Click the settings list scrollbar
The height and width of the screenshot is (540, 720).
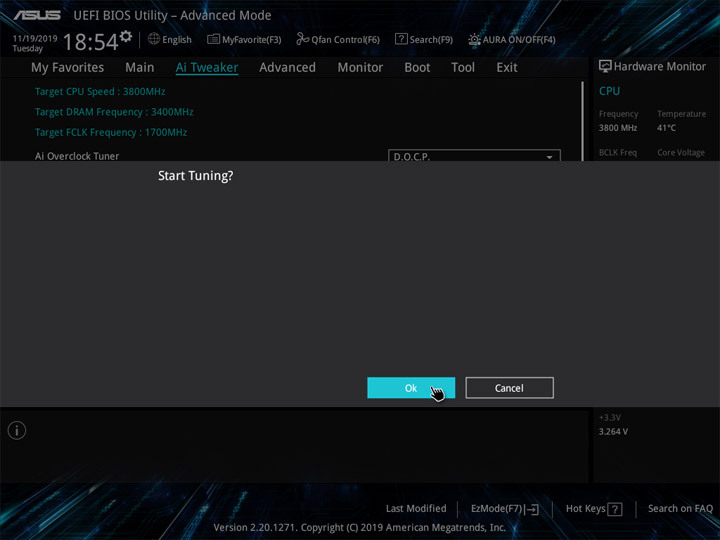[x=583, y=121]
